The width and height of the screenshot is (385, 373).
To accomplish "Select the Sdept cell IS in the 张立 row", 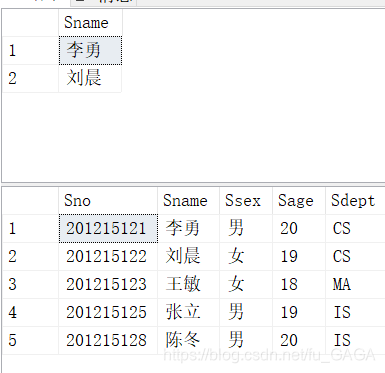I will (x=355, y=312).
